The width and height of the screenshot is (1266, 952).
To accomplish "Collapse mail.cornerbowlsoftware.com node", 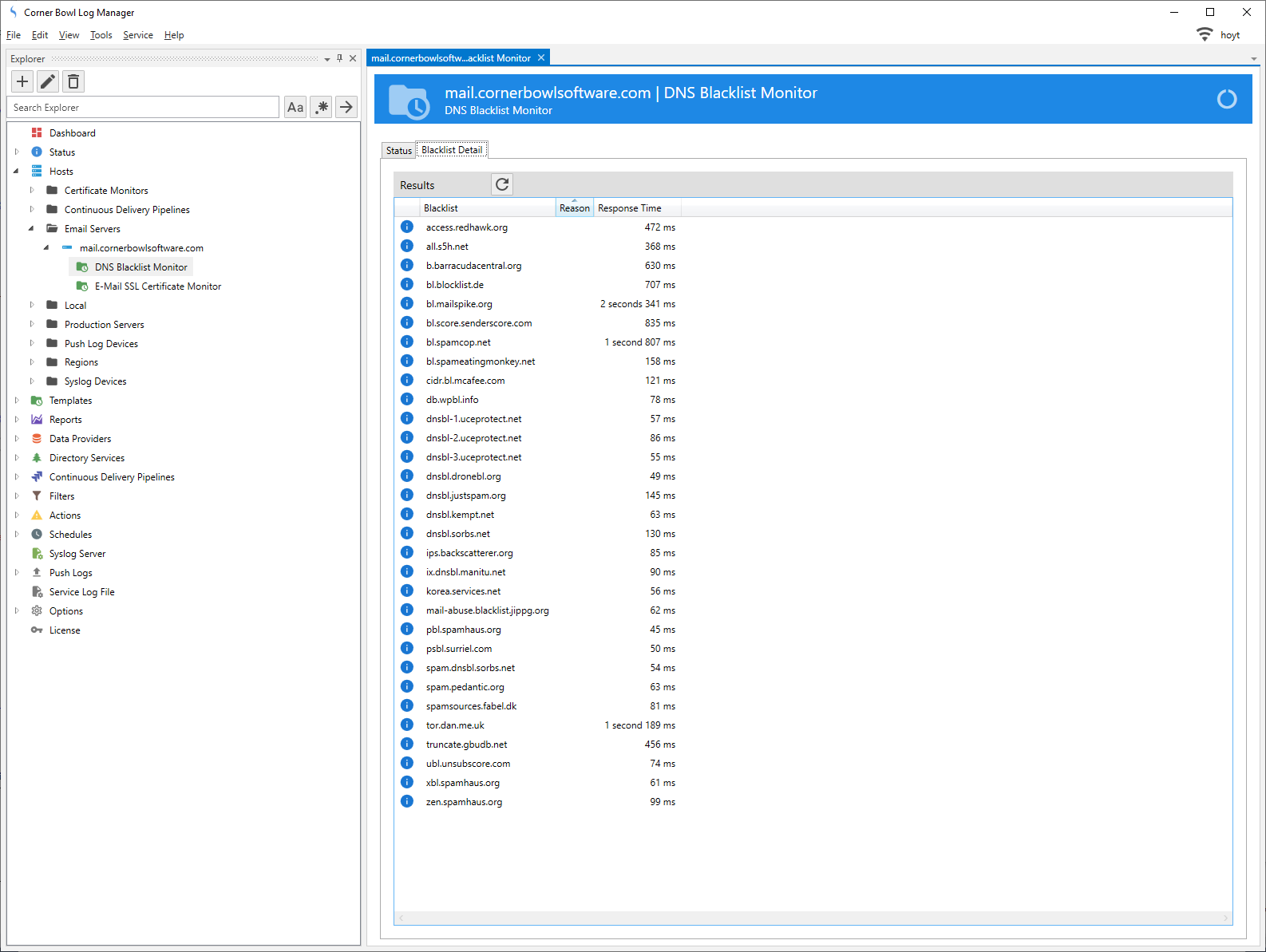I will coord(47,247).
